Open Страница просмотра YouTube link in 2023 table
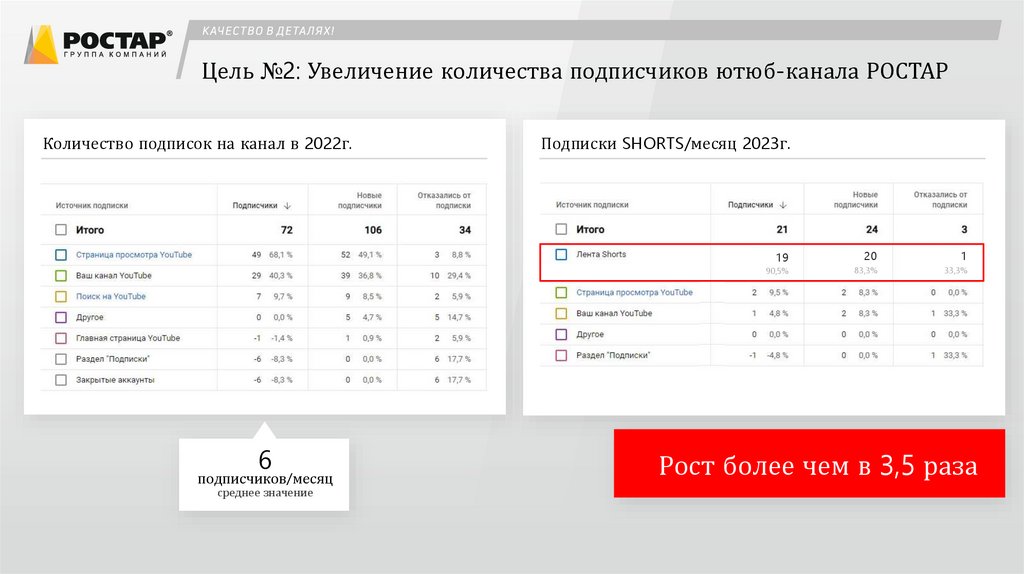Image resolution: width=1024 pixels, height=574 pixels. [634, 293]
